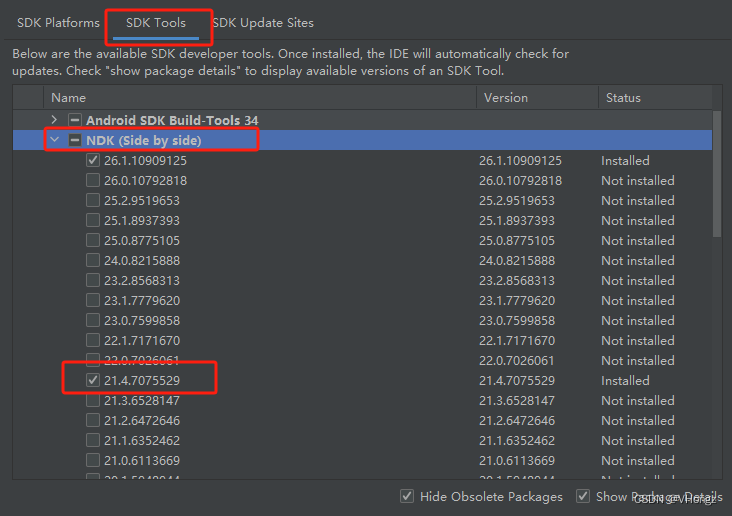Image resolution: width=732 pixels, height=516 pixels.
Task: Check NDK version 24.0.8215888
Action: coord(93,260)
